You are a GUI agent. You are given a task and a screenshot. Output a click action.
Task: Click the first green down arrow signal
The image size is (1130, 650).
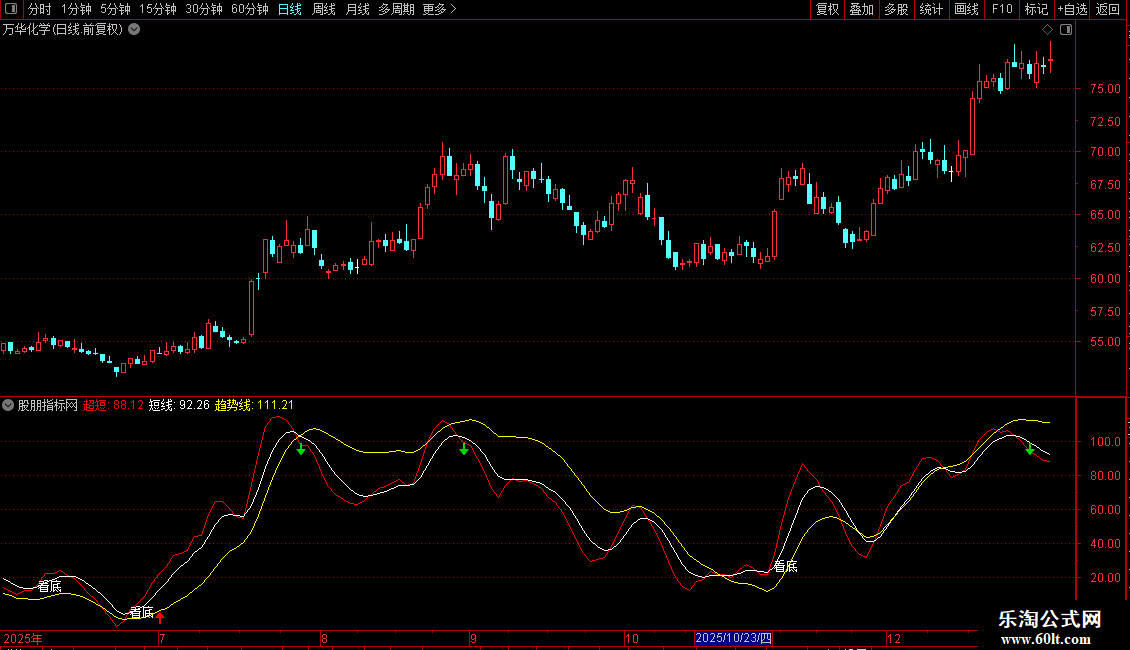(300, 448)
